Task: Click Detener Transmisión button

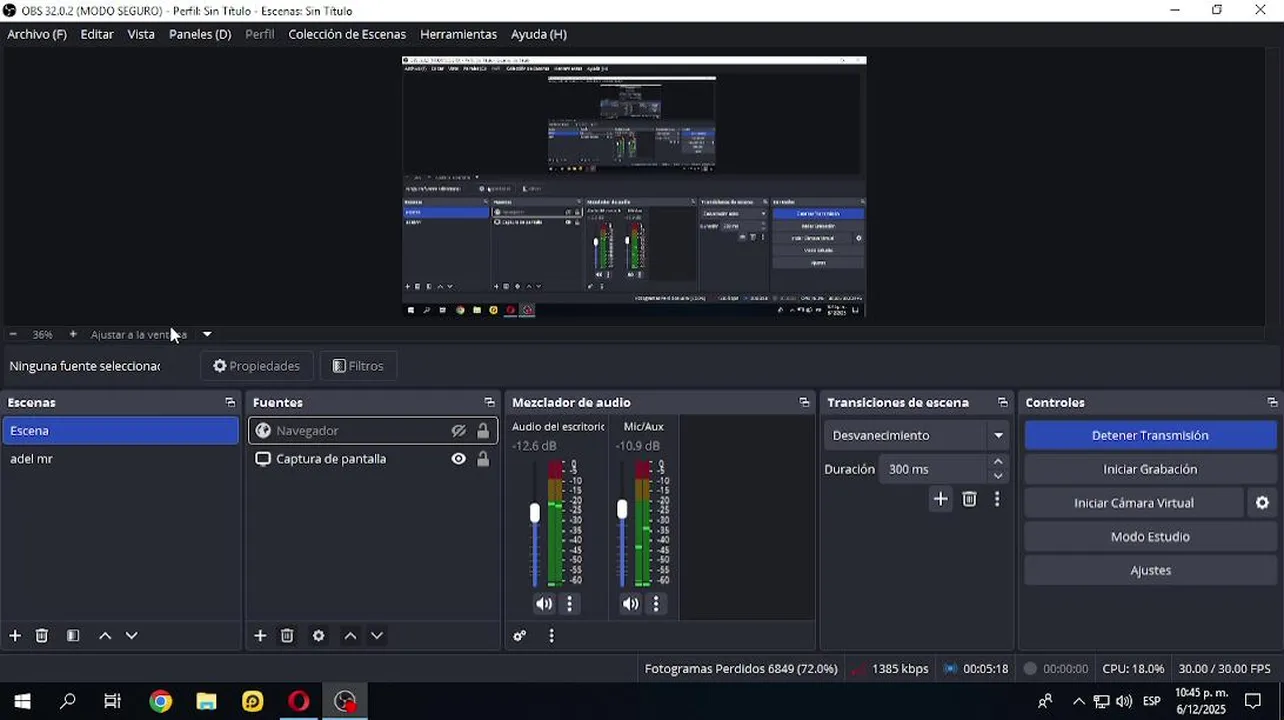Action: coord(1150,435)
